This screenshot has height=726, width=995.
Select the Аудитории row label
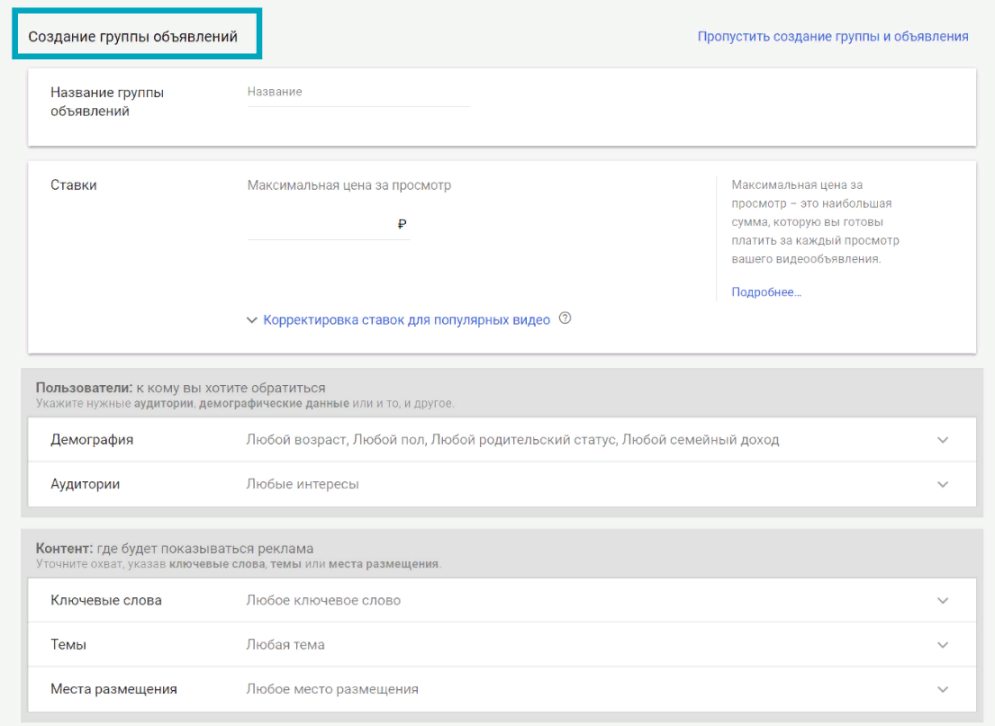85,484
